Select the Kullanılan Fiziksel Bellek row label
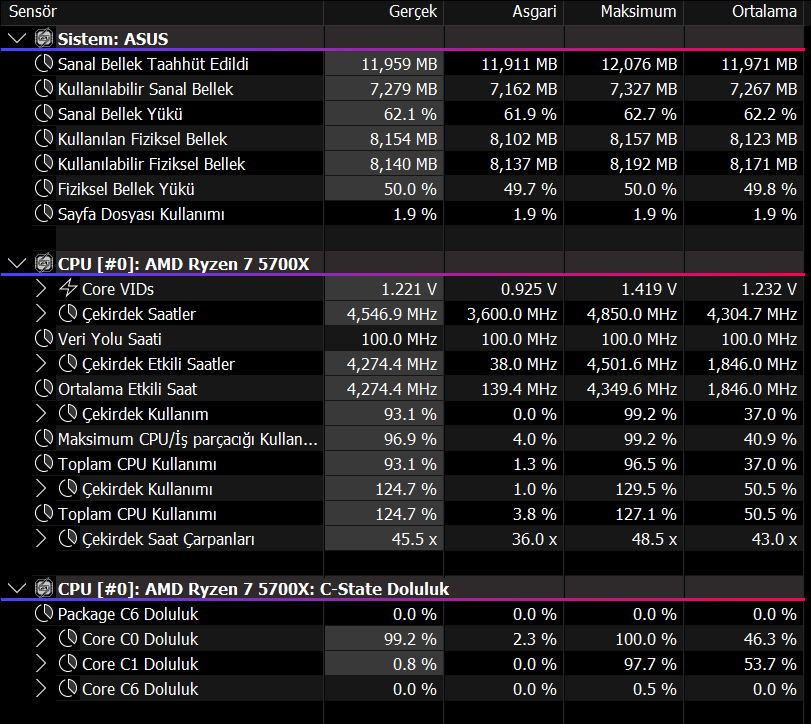This screenshot has width=811, height=724. 142,139
